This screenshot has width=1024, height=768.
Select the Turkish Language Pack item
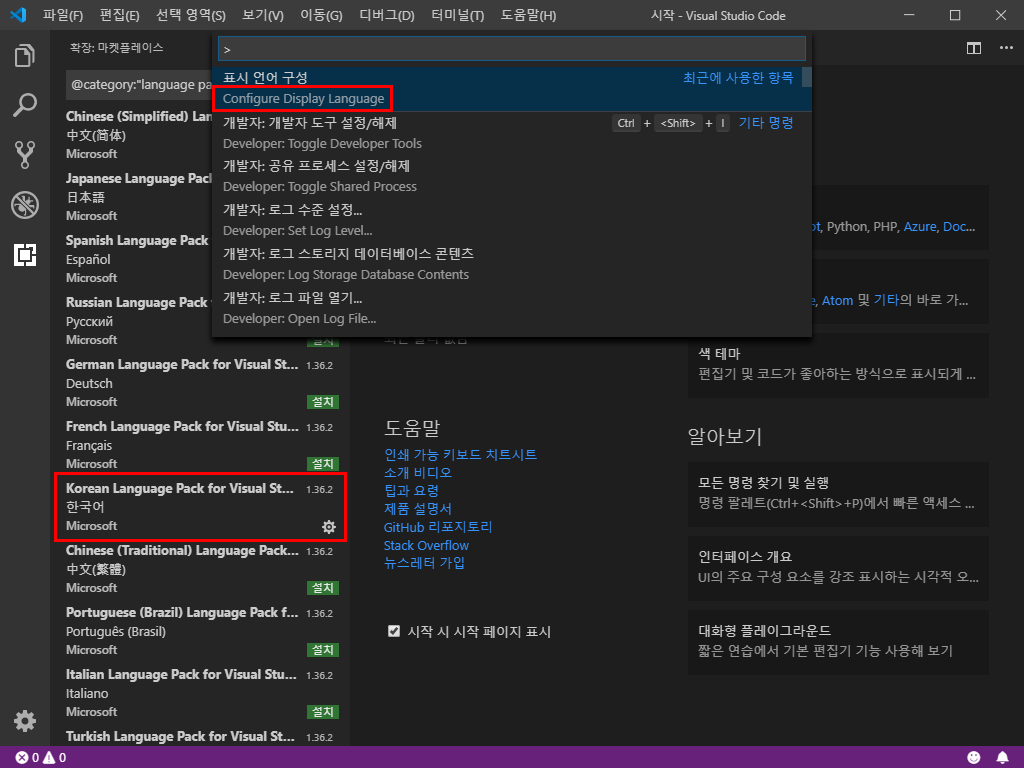200,737
